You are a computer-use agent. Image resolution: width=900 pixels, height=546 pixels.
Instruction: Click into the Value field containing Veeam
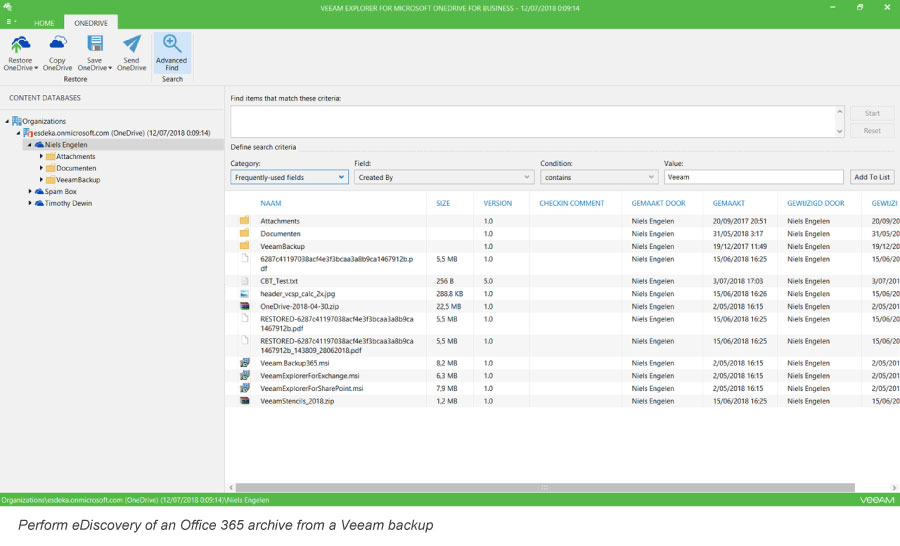pyautogui.click(x=754, y=177)
